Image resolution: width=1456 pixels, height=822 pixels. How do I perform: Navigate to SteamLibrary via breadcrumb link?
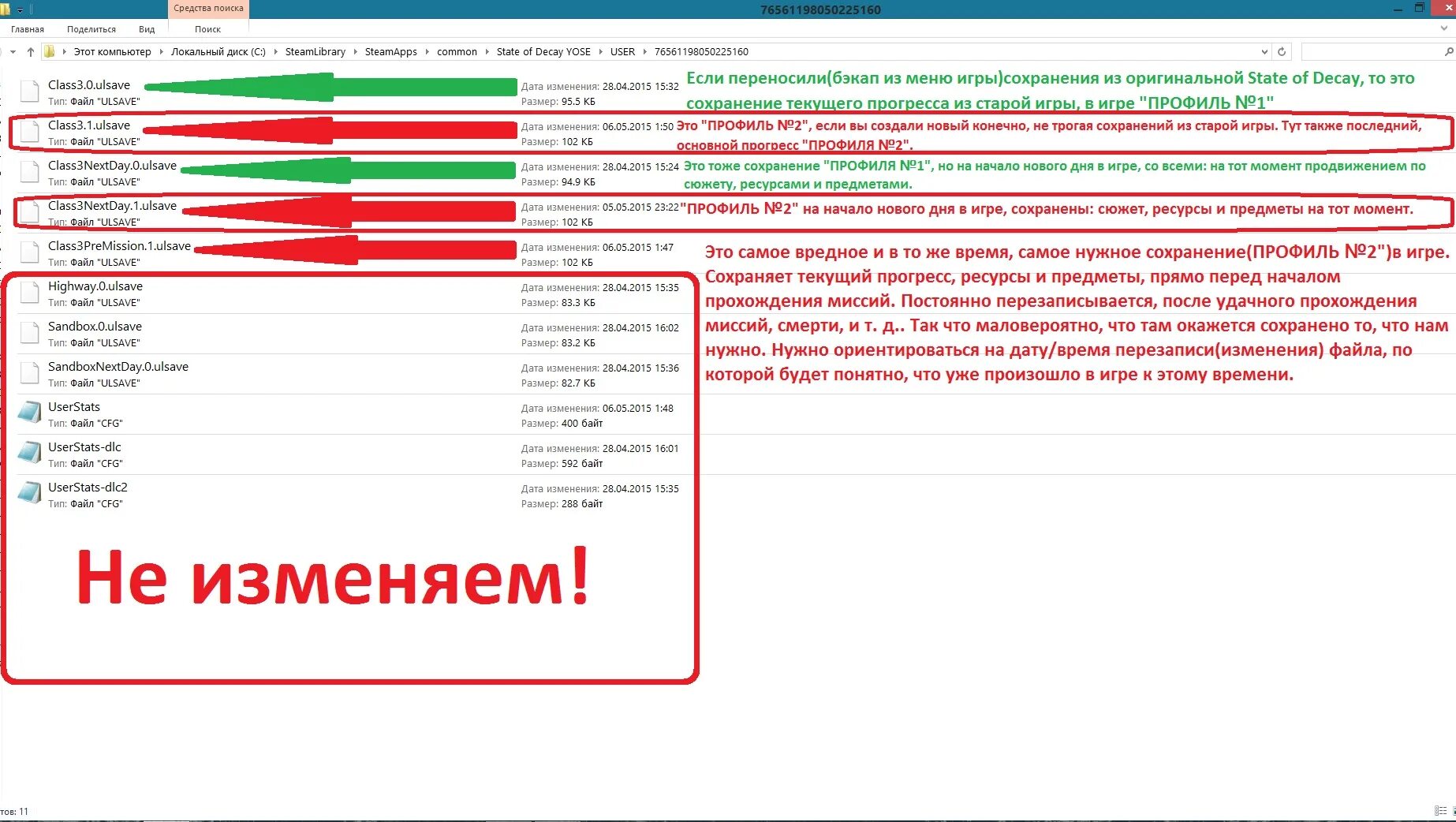click(x=315, y=51)
